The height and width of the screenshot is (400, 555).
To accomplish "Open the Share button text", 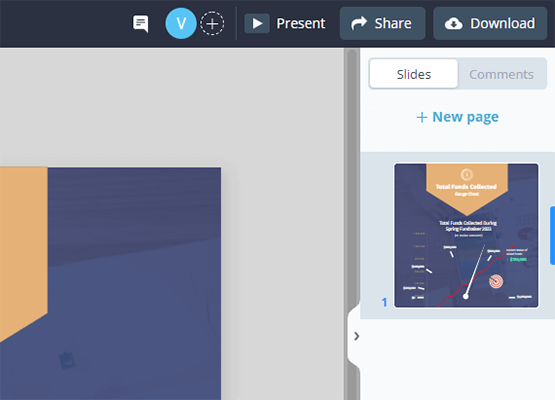I will pos(393,24).
